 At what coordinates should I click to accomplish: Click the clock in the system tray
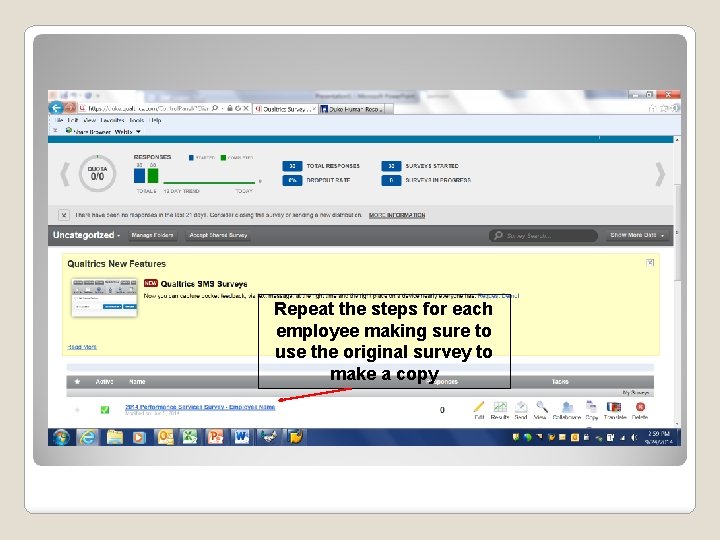pyautogui.click(x=659, y=438)
